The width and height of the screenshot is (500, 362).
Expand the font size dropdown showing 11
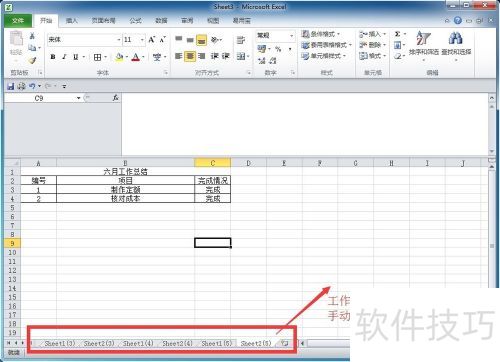(142, 40)
